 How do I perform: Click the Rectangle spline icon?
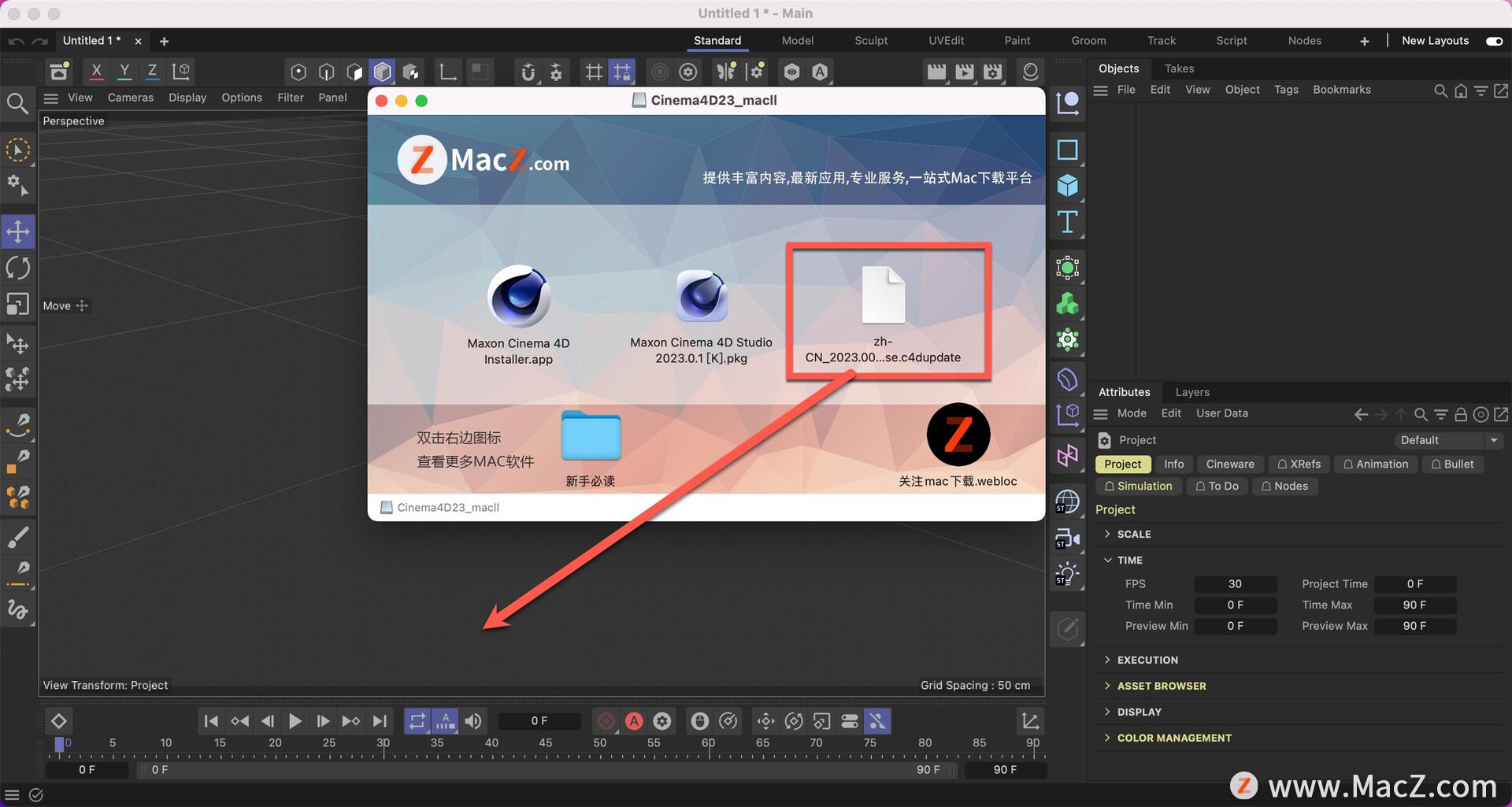1067,150
